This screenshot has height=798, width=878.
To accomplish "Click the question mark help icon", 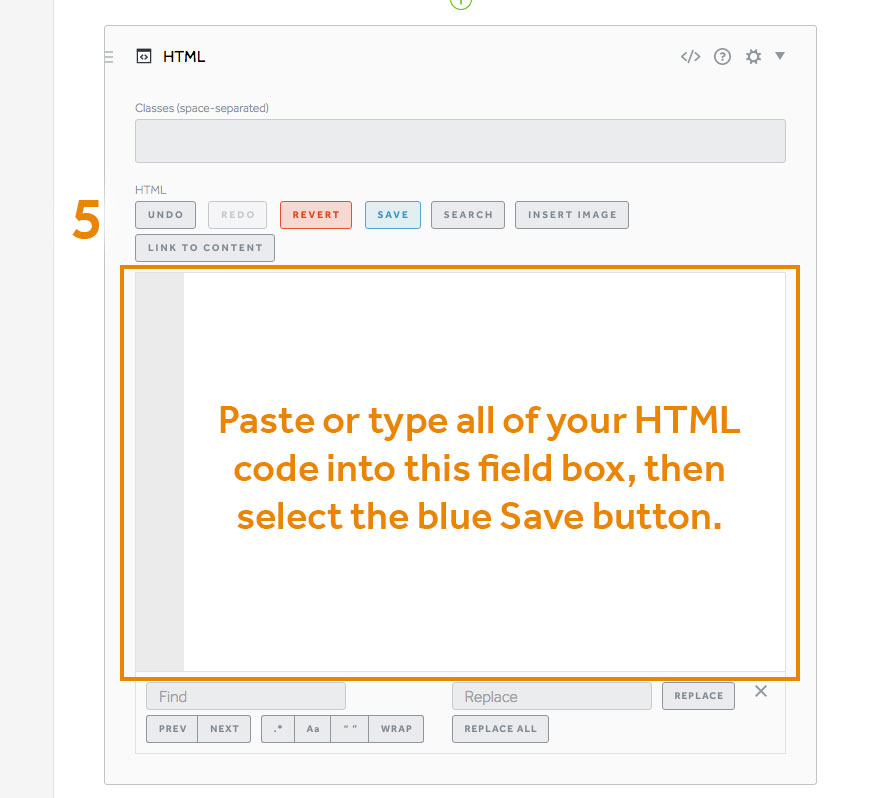I will click(x=722, y=56).
